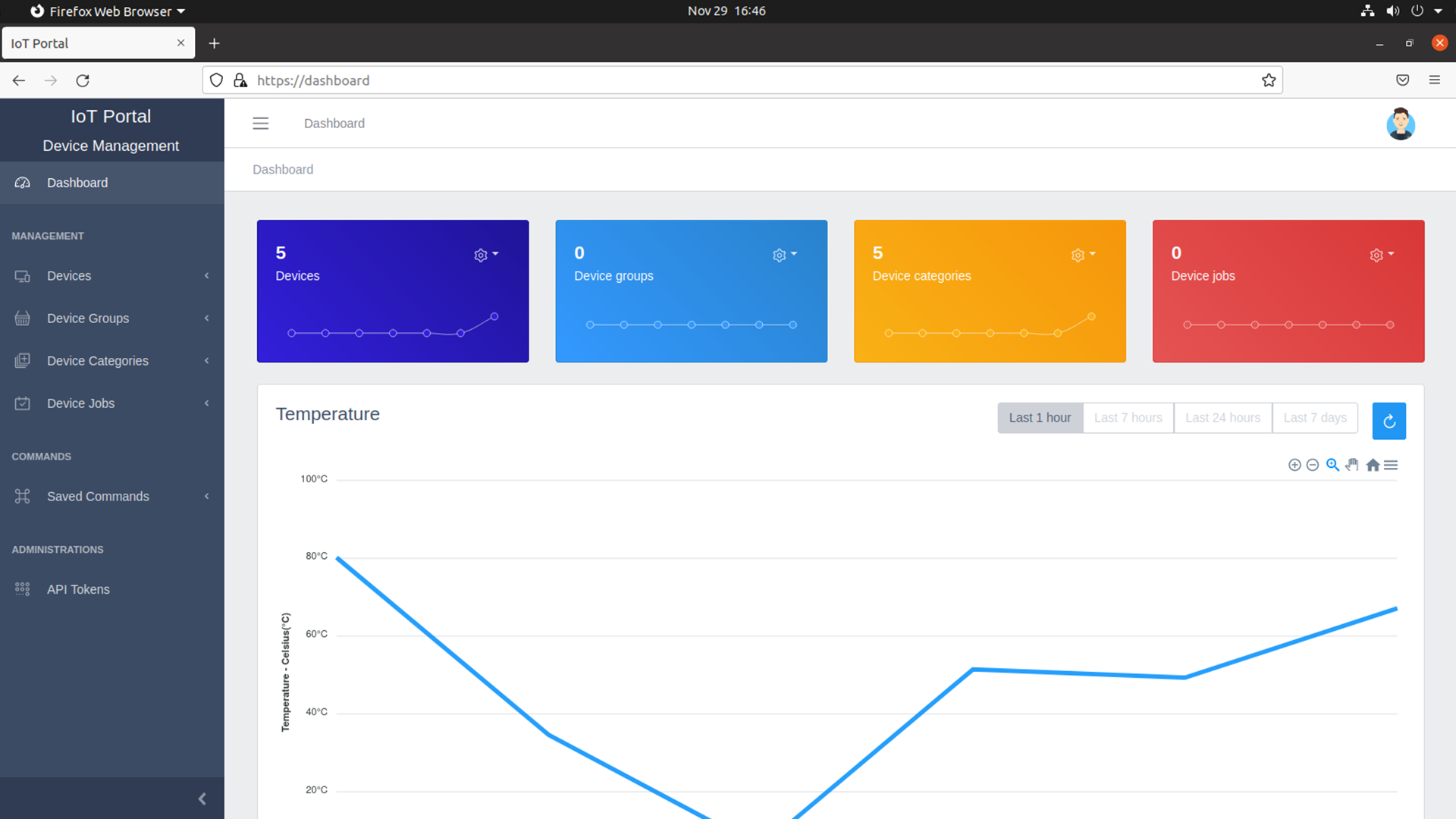This screenshot has width=1456, height=819.
Task: Click the blue temperature refresh button
Action: (1389, 421)
